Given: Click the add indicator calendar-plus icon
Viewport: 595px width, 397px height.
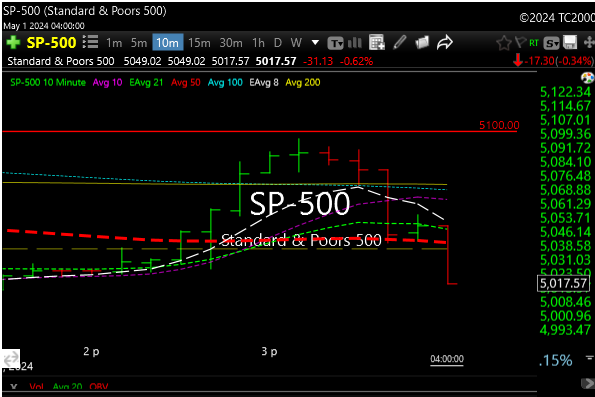Looking at the screenshot, I should tap(377, 42).
